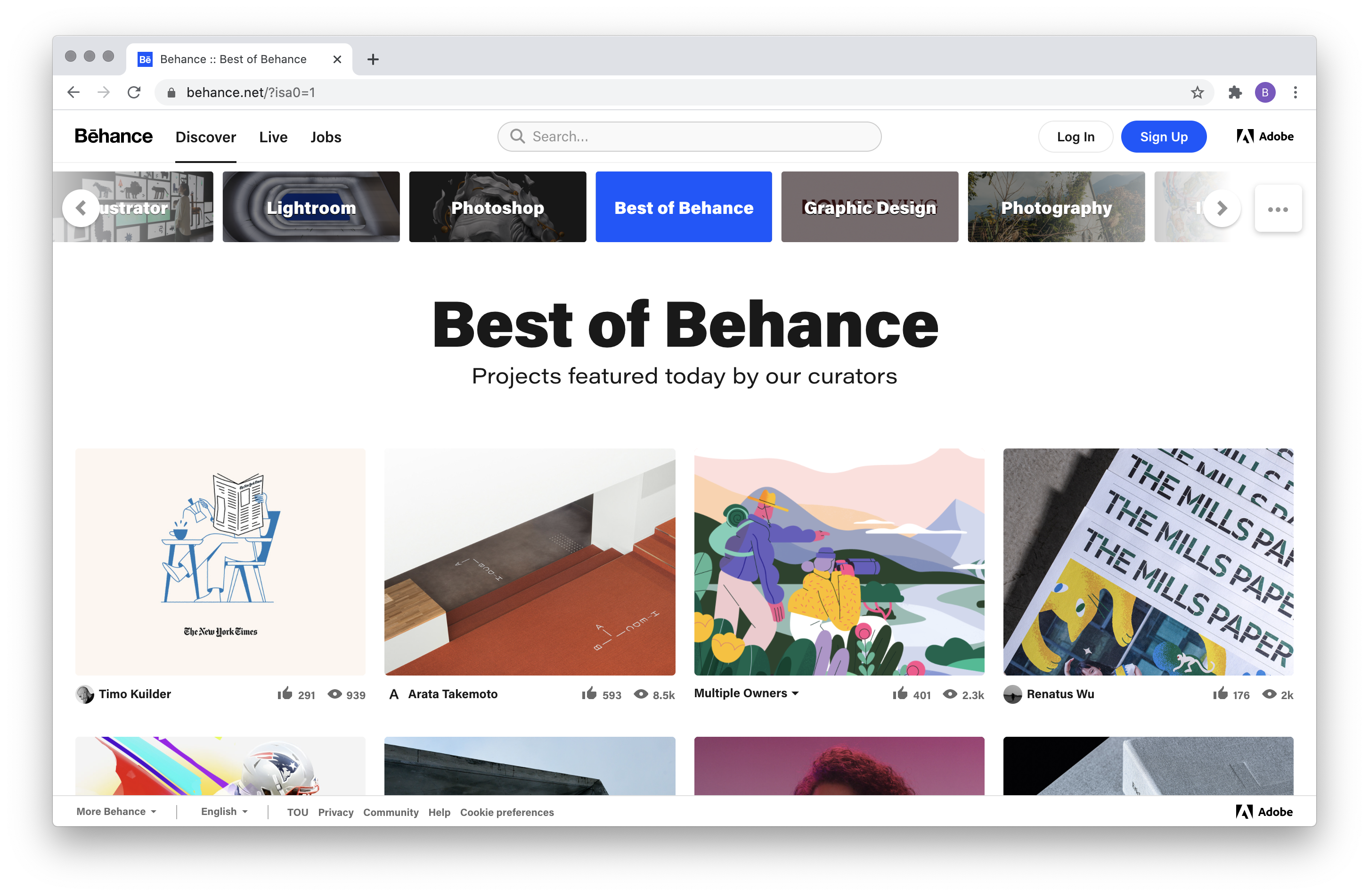Viewport: 1369px width, 896px height.
Task: Click the Sign Up button
Action: (x=1163, y=136)
